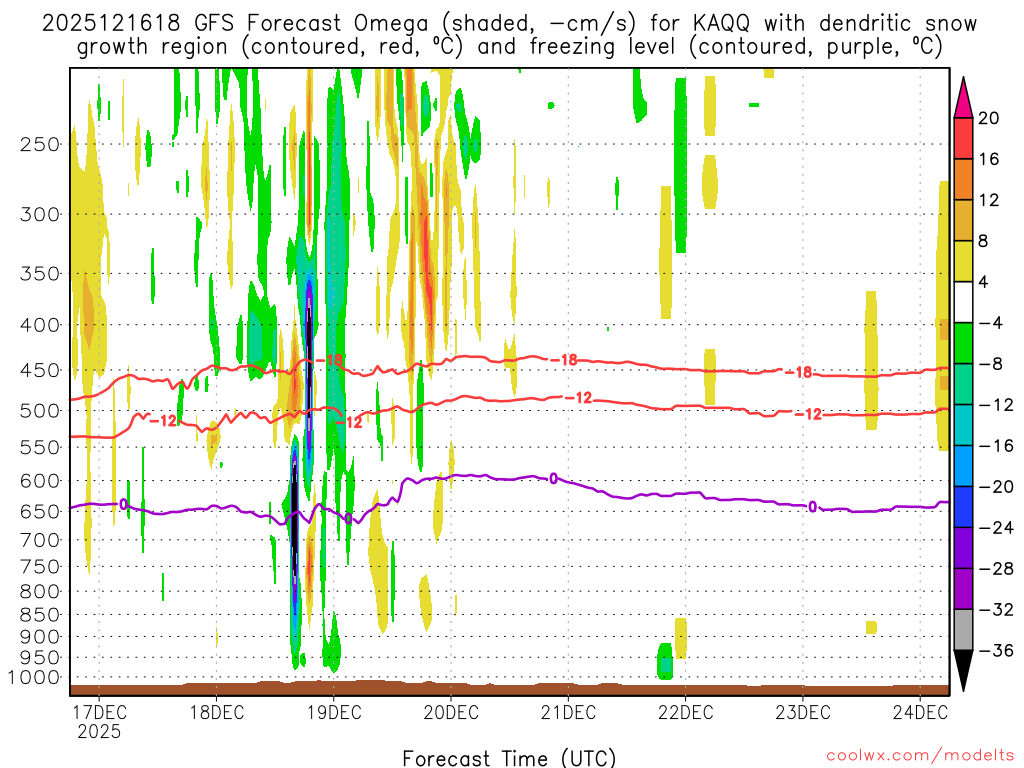Click the purple 0 freezing label near 17DEC

pyautogui.click(x=123, y=504)
